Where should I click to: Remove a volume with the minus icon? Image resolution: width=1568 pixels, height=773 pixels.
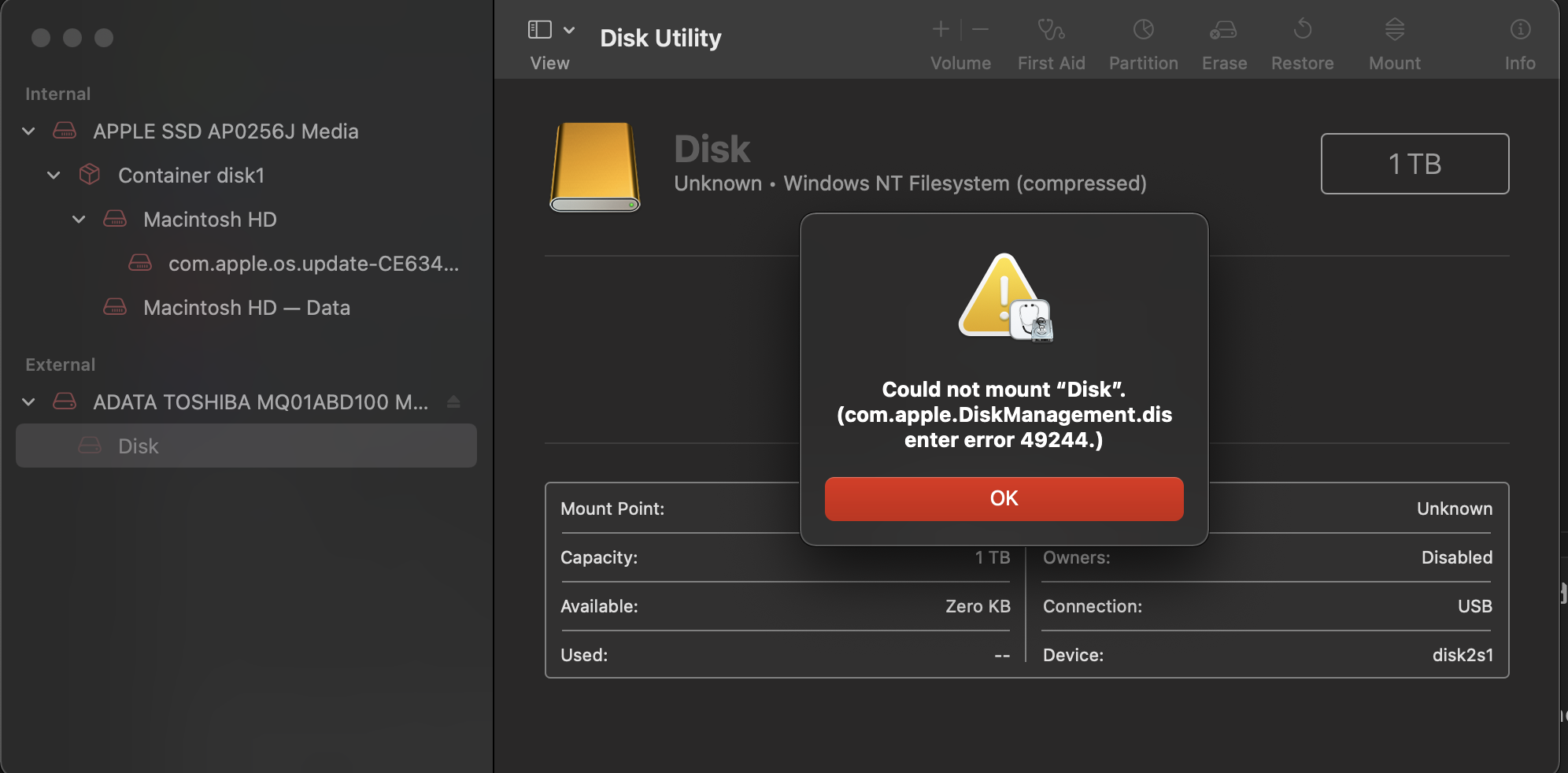[980, 30]
